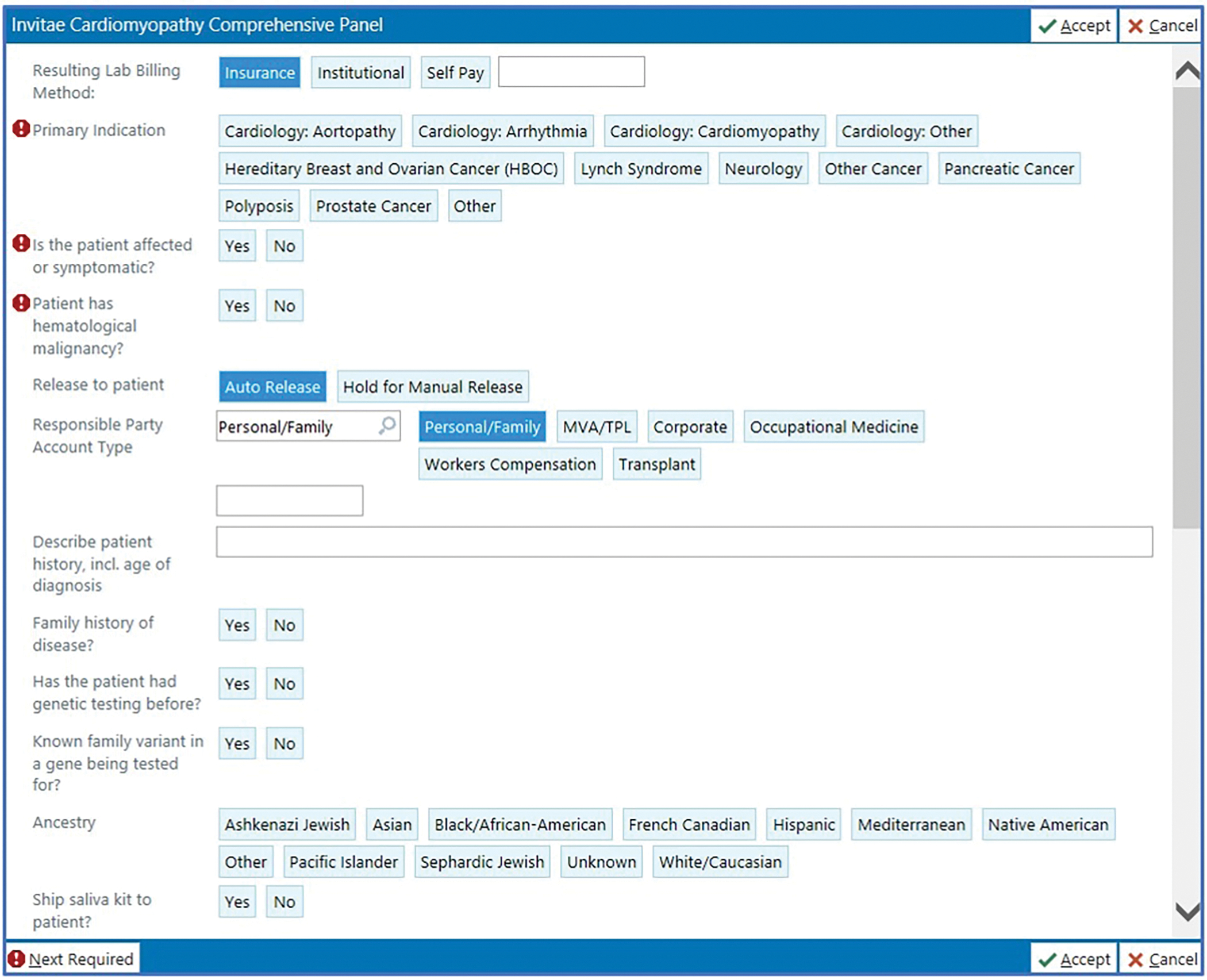Screen dimensions: 1207x980
Task: Click red alert icon beside hematological malignancy question
Action: coord(21,303)
